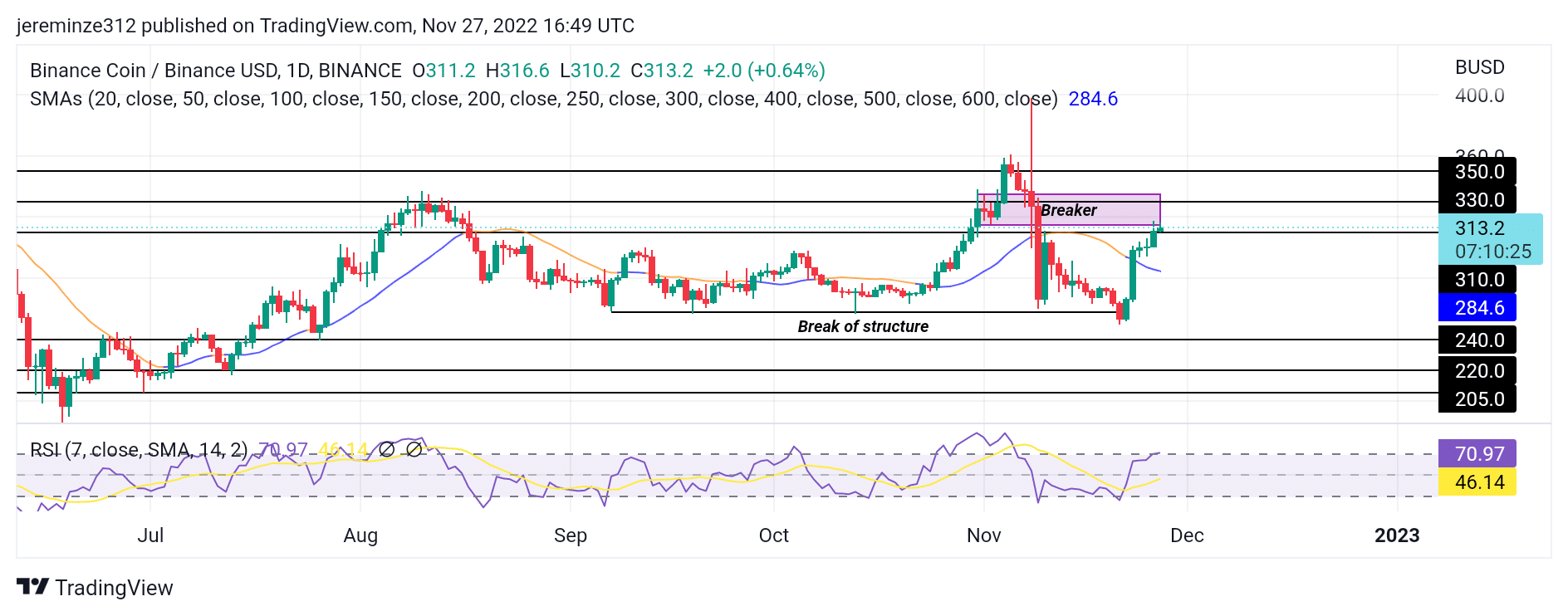Select the 350.0 price level label

pos(1477,172)
